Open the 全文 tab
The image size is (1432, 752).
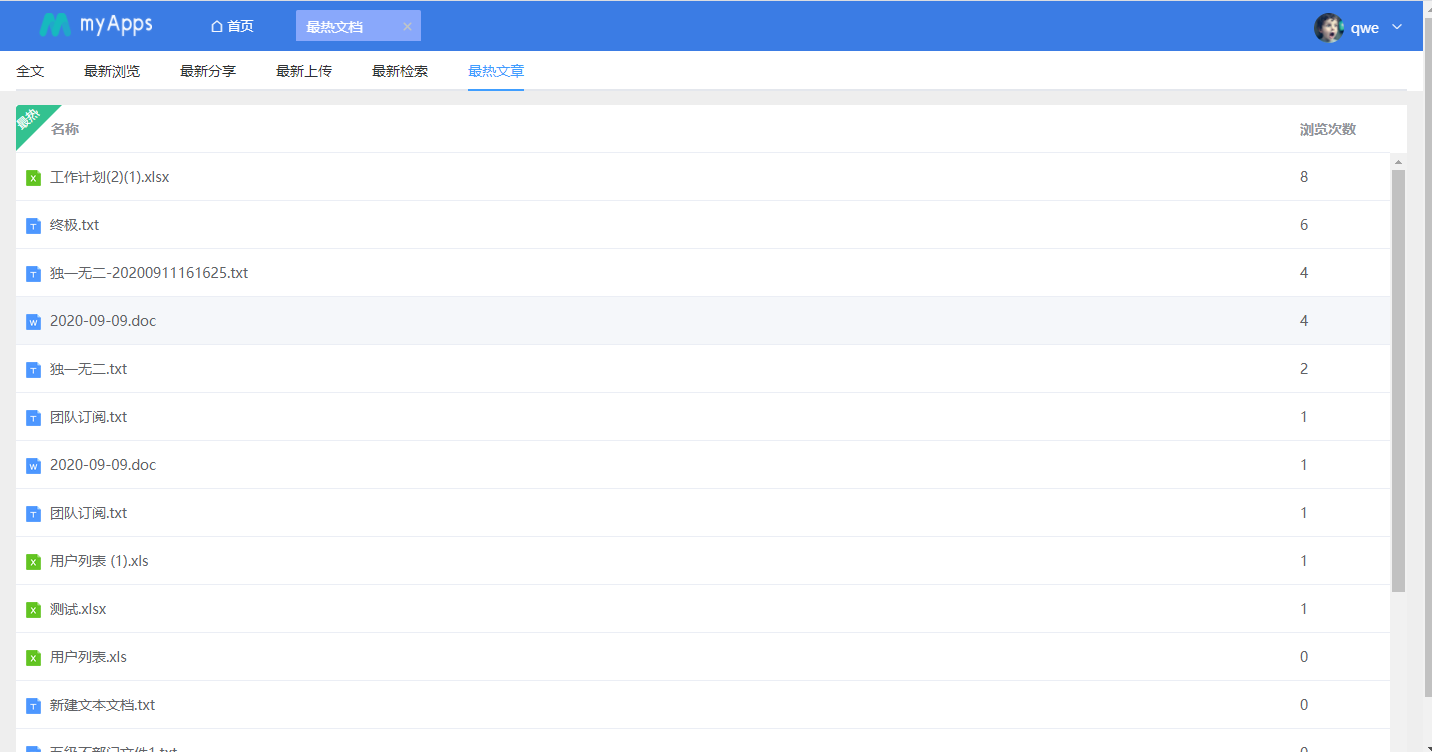[30, 71]
